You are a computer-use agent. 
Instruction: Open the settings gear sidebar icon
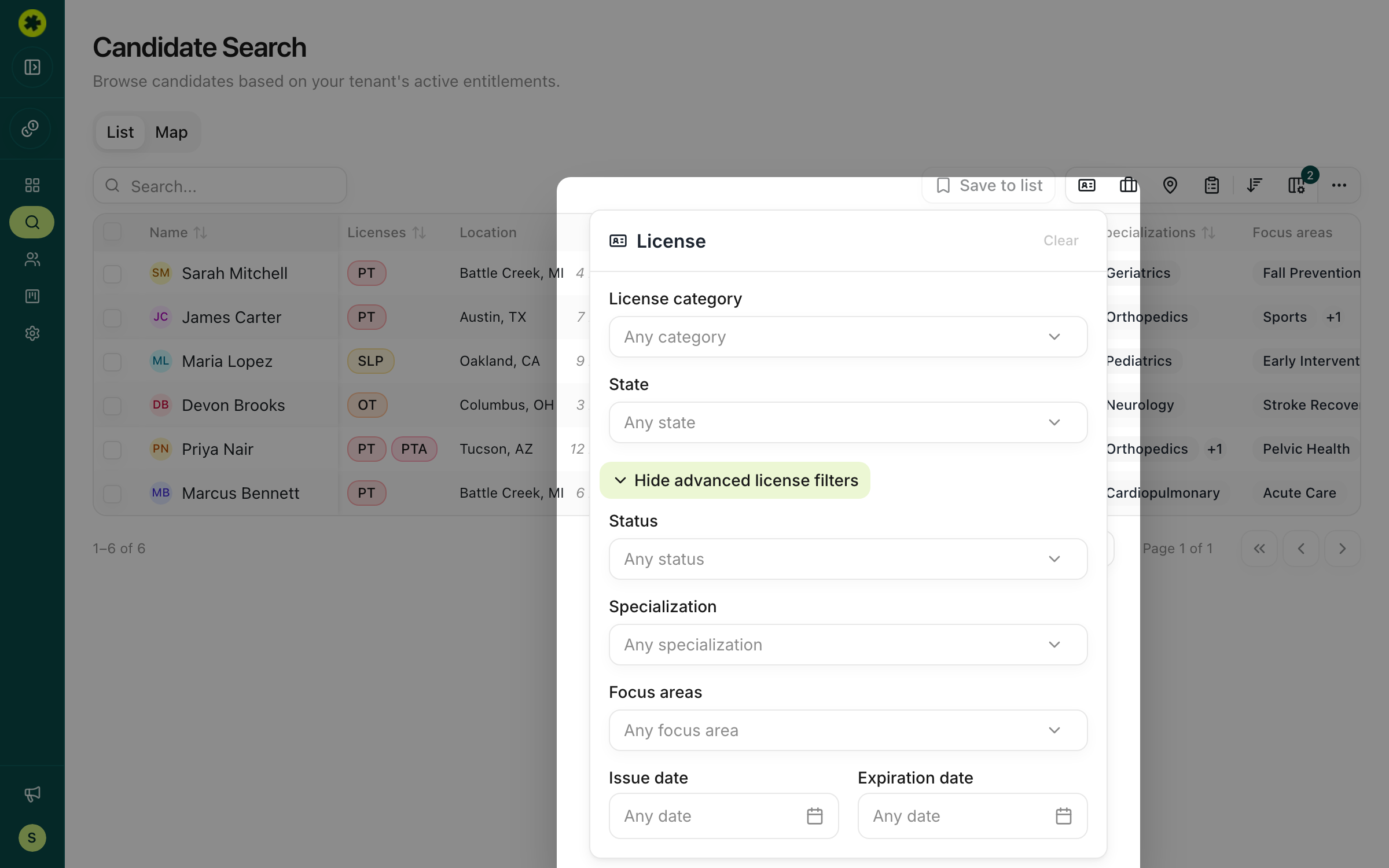tap(32, 333)
